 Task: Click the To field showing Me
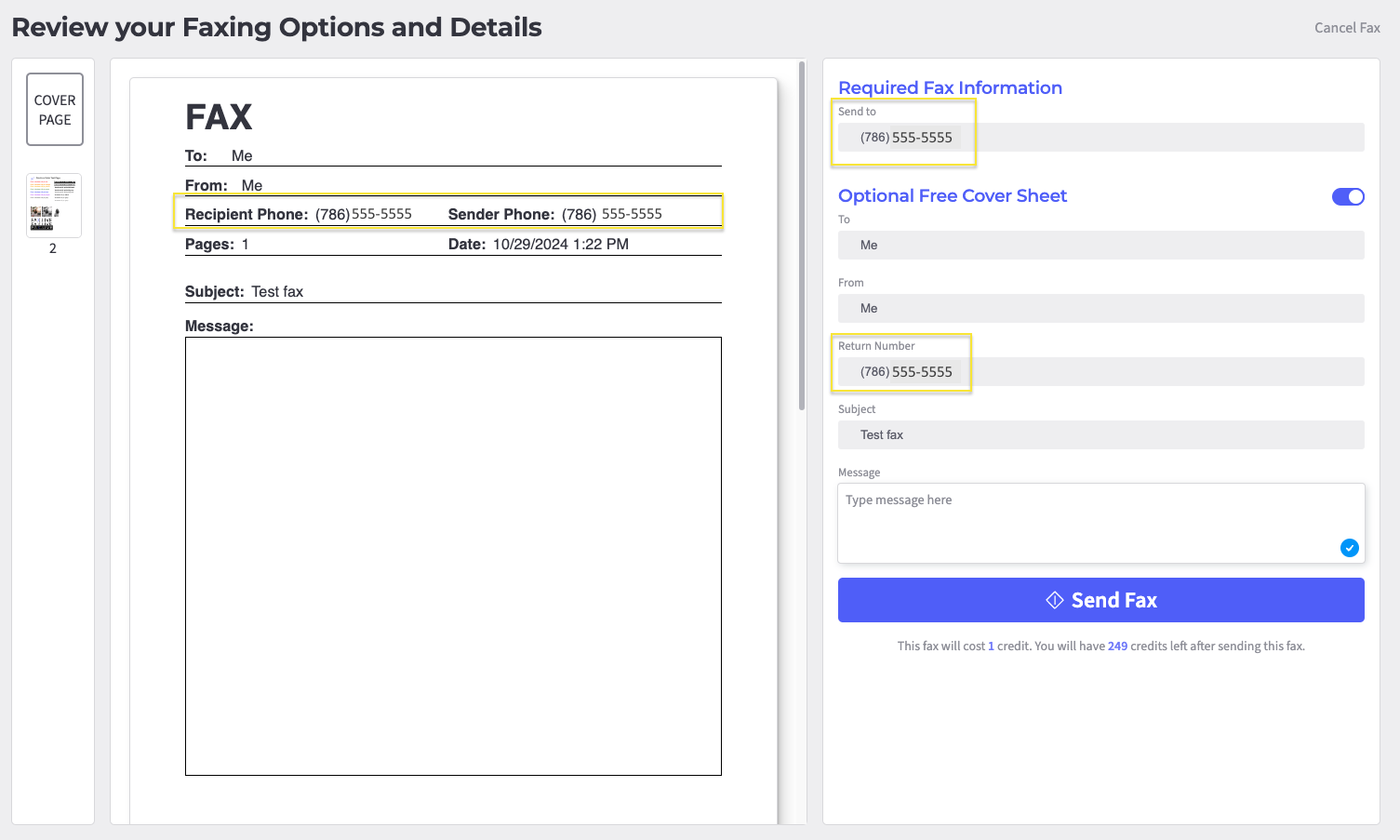(1100, 245)
